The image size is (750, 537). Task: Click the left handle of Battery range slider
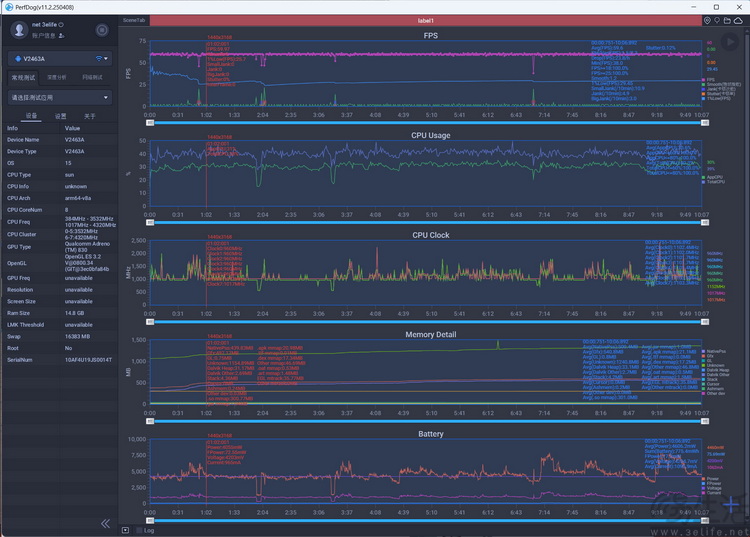pos(150,520)
